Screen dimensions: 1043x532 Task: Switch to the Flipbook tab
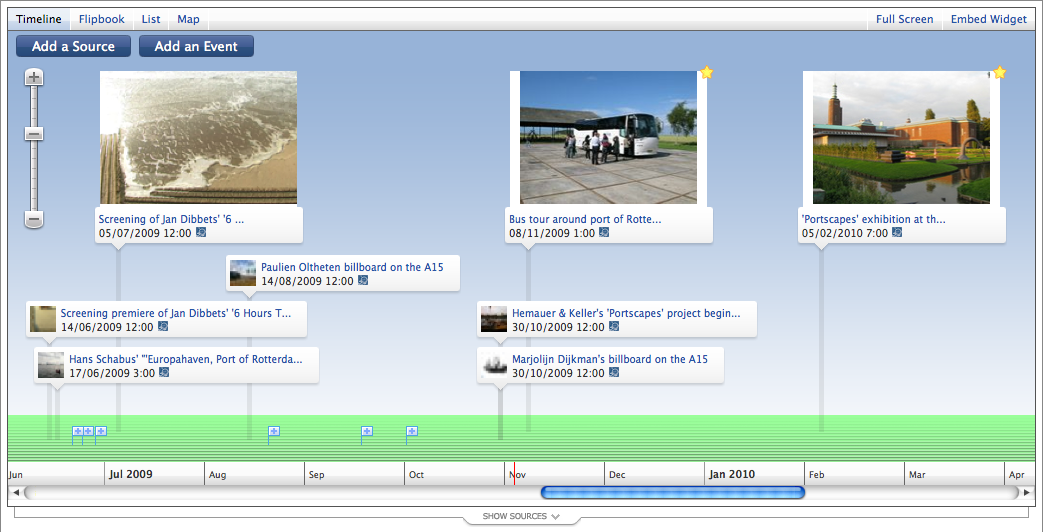(102, 19)
